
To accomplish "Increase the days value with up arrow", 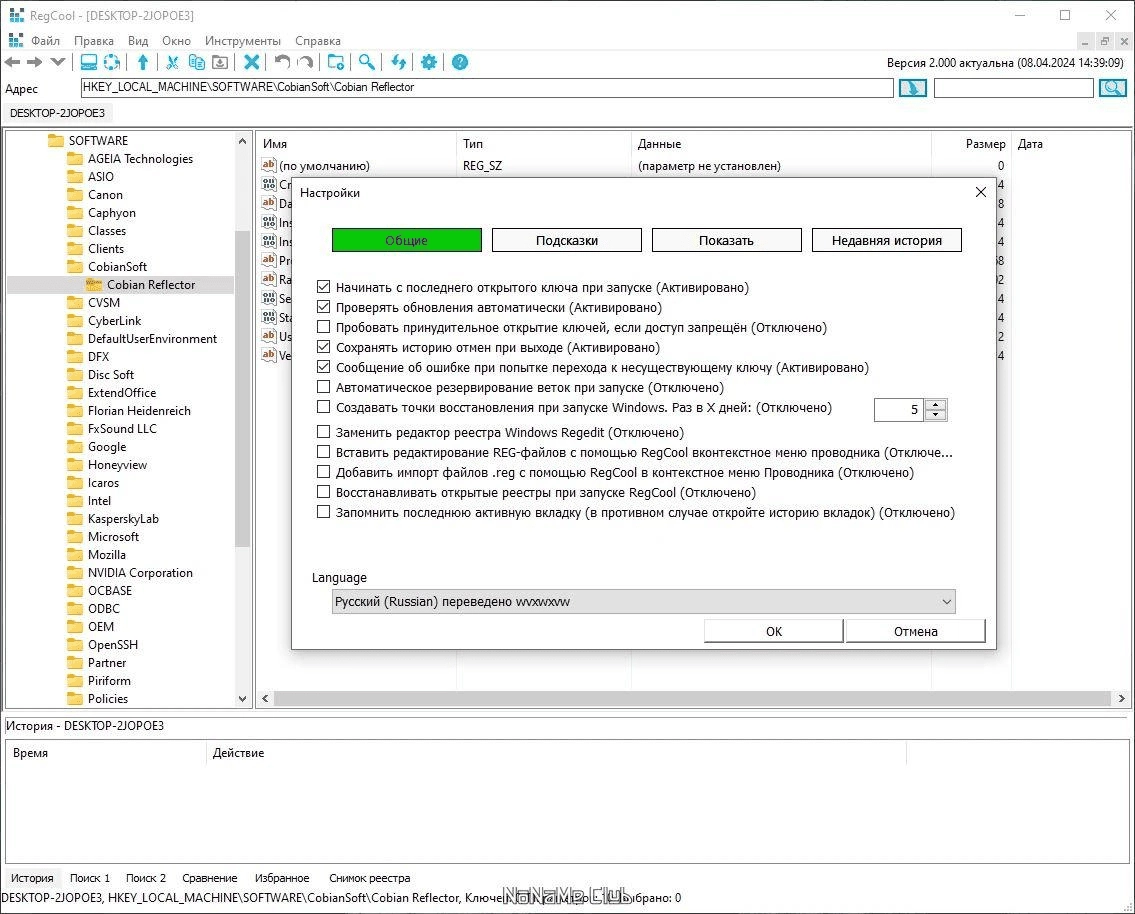I will tap(935, 405).
